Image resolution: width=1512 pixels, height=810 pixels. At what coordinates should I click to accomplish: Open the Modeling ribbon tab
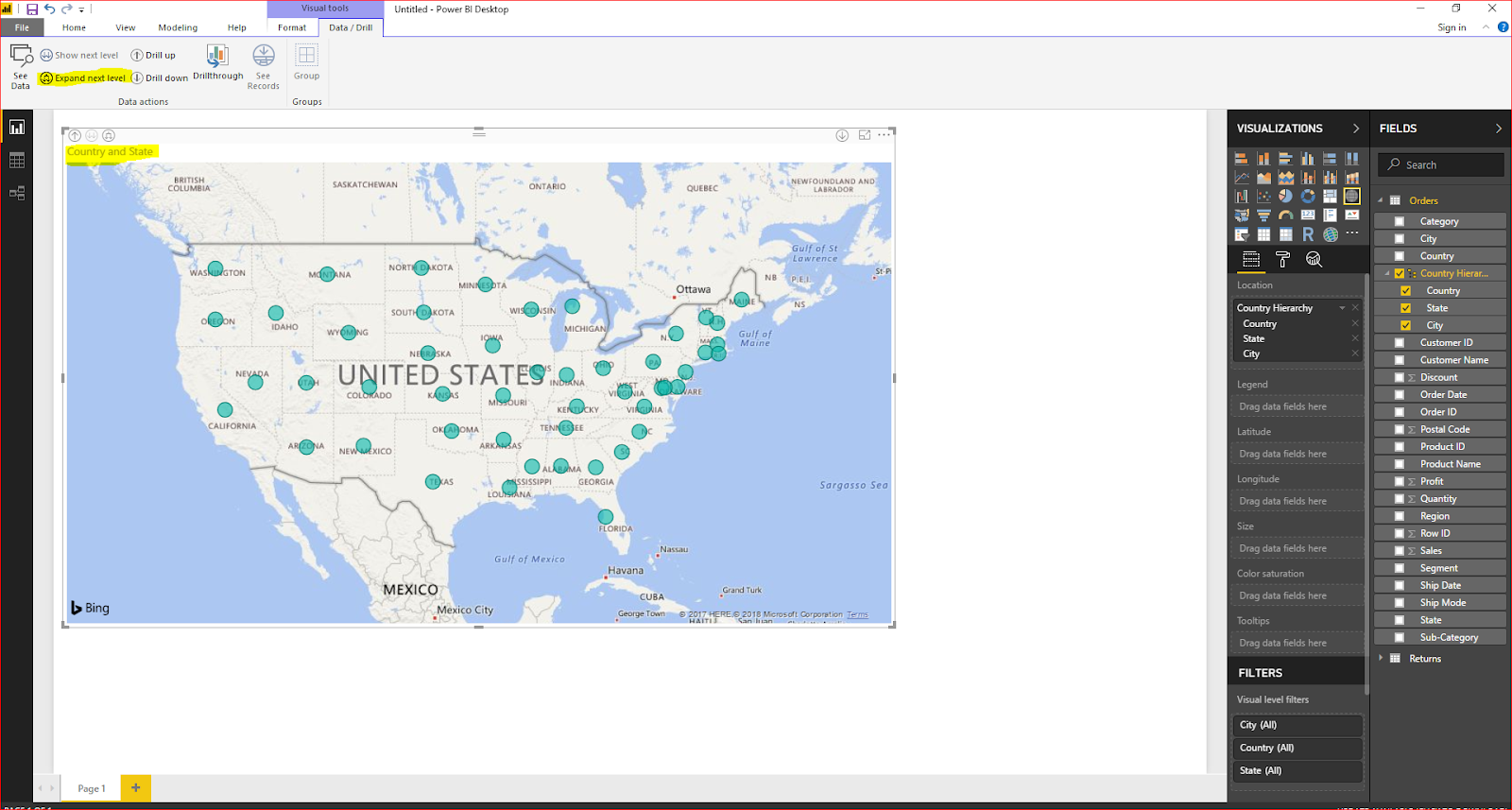tap(178, 27)
